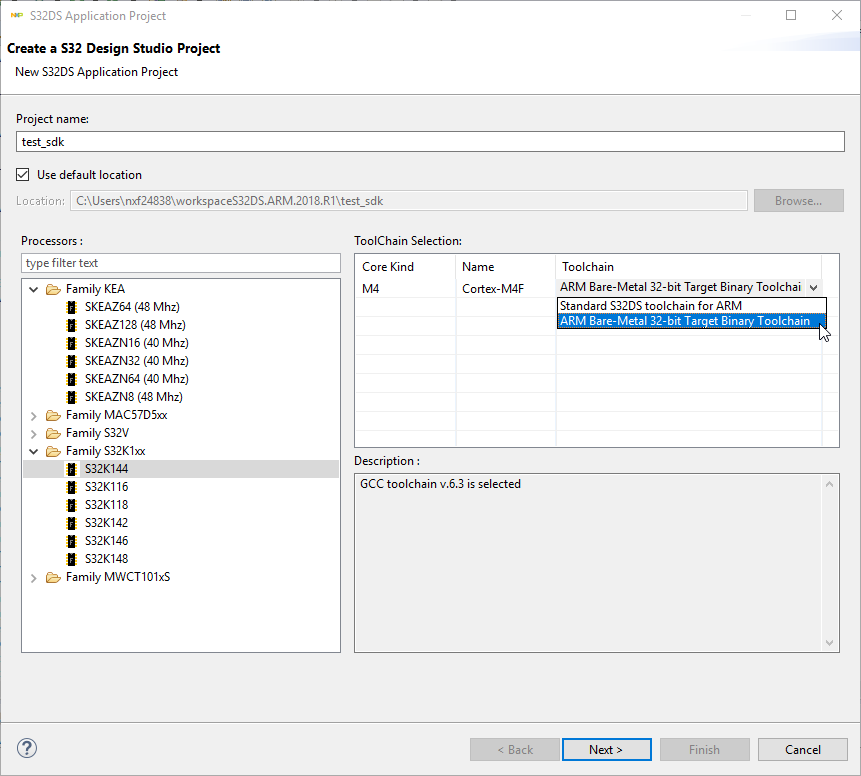Image resolution: width=861 pixels, height=776 pixels.
Task: Click the GCC toolchain v.6.3 description text
Action: (440, 484)
